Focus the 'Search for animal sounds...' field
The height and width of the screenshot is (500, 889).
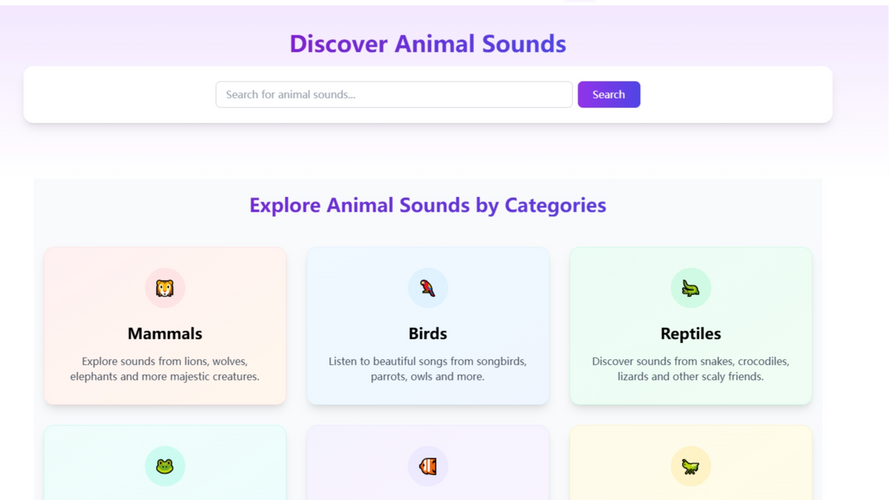[x=393, y=94]
